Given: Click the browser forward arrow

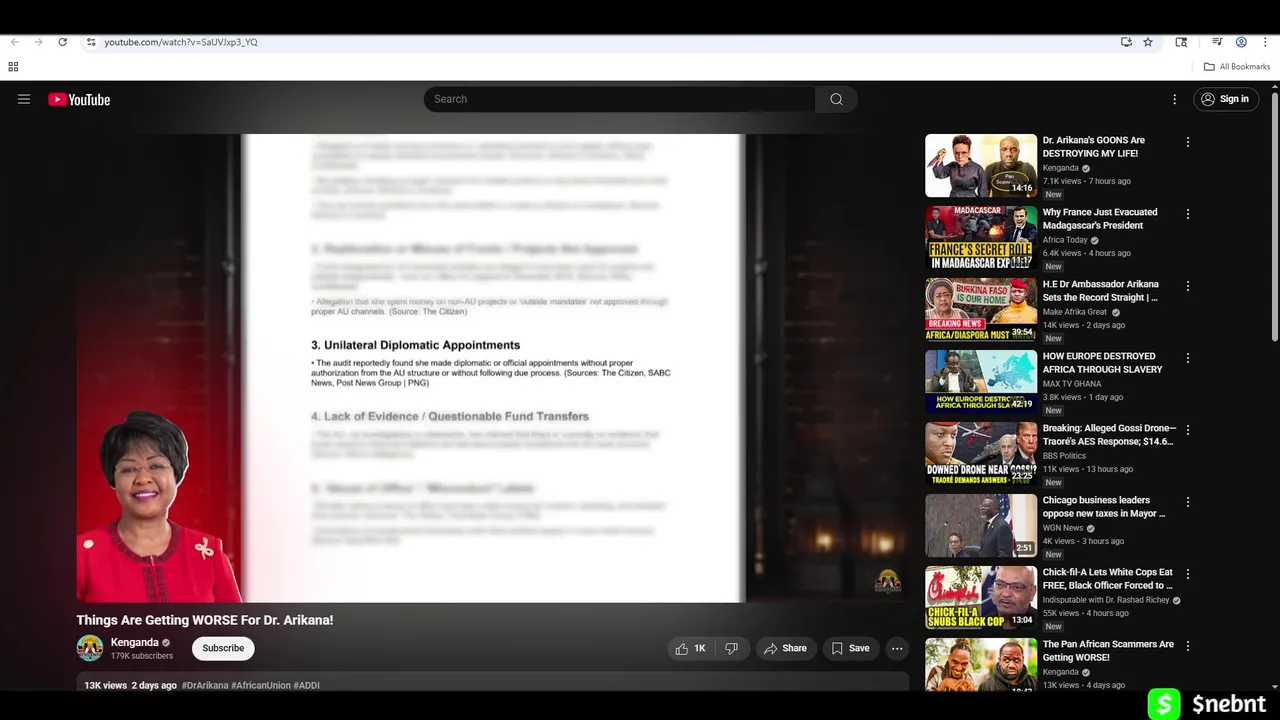Looking at the screenshot, I should [x=38, y=42].
